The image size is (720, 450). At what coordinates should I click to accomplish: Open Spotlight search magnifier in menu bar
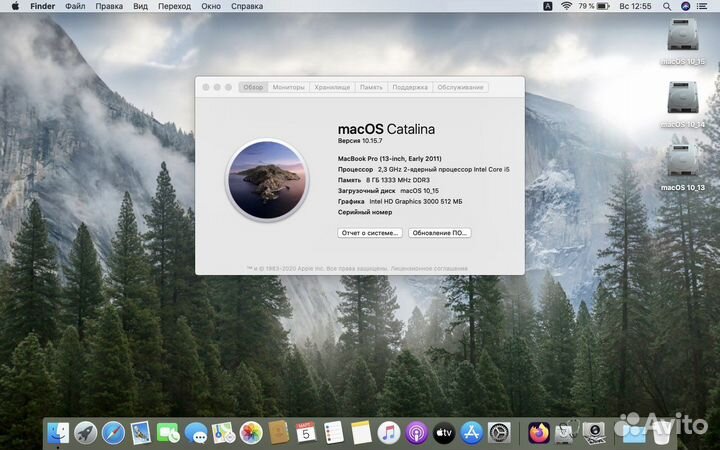tap(667, 6)
